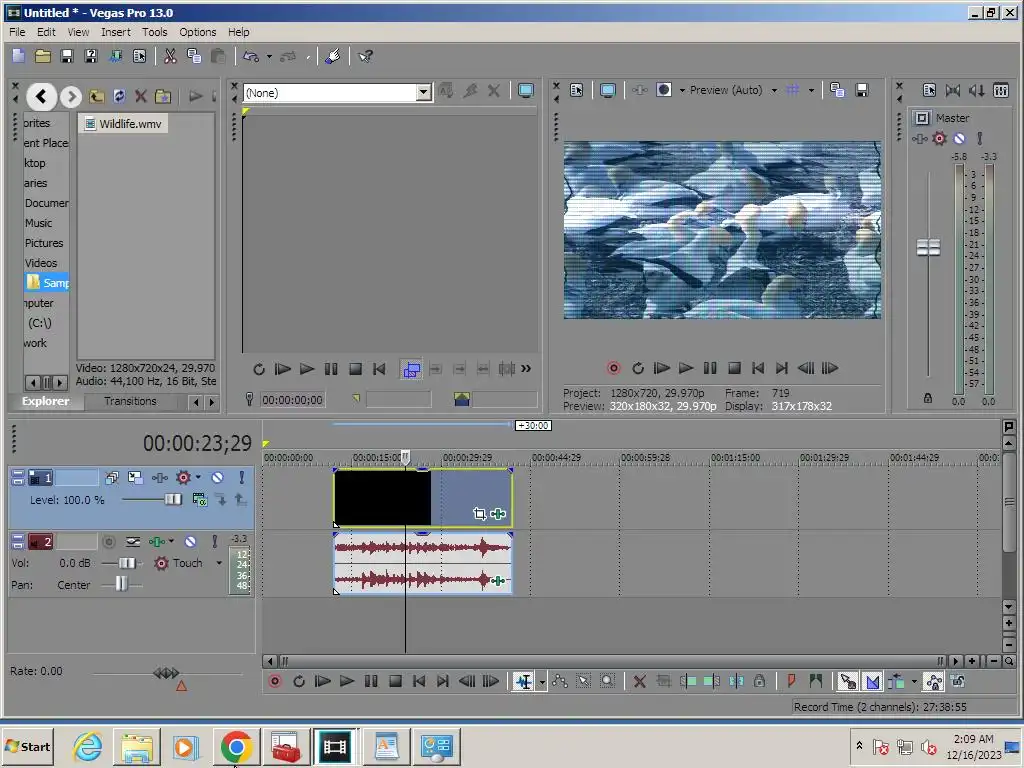Play the project from timeline transport
Image resolution: width=1024 pixels, height=768 pixels.
347,681
